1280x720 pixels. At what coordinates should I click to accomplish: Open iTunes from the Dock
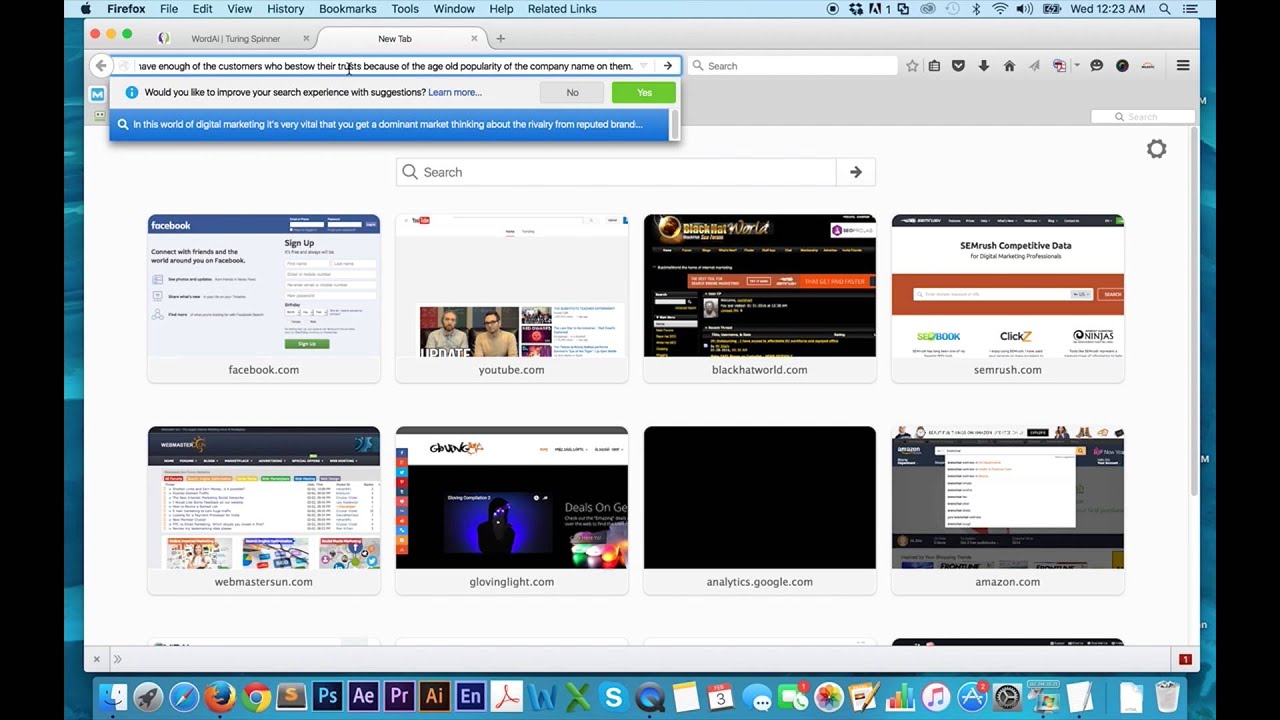(935, 696)
